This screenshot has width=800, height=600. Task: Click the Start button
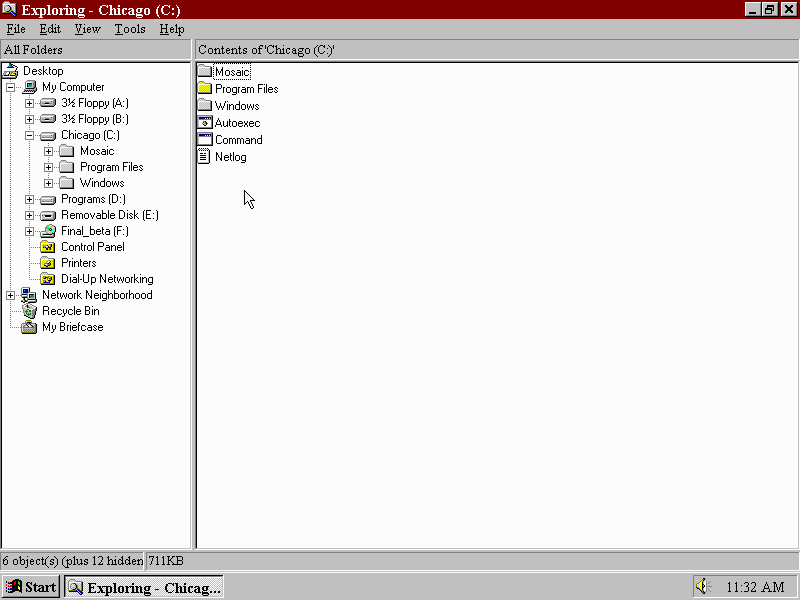click(x=32, y=587)
